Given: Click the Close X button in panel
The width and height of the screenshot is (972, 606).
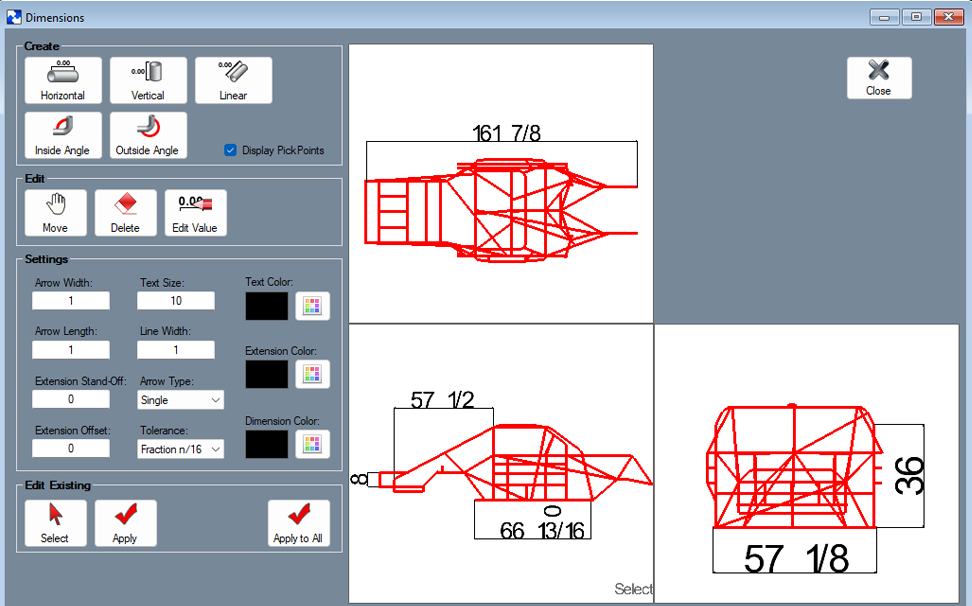Looking at the screenshot, I should [879, 77].
